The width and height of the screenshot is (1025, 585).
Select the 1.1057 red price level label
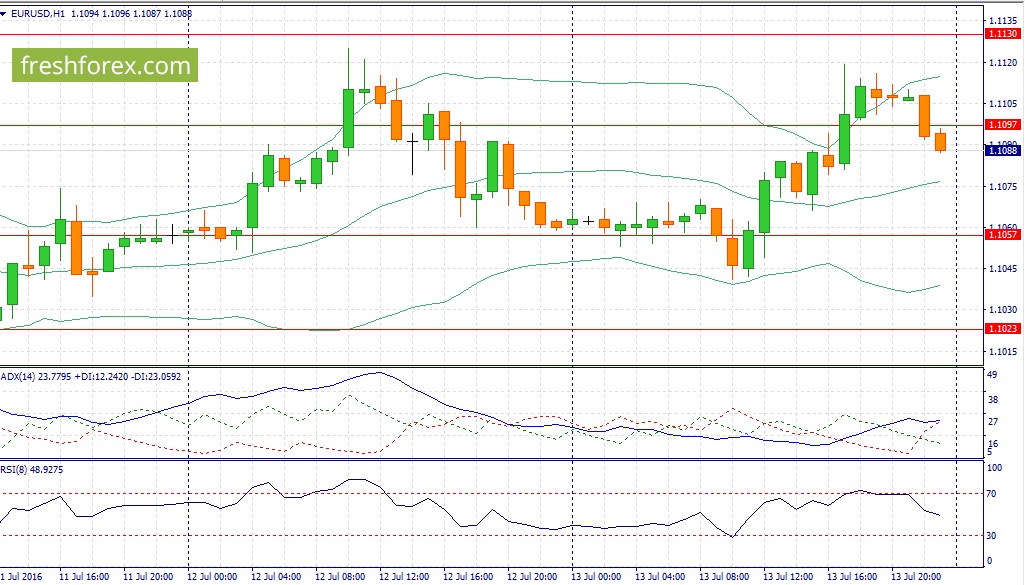point(1002,235)
